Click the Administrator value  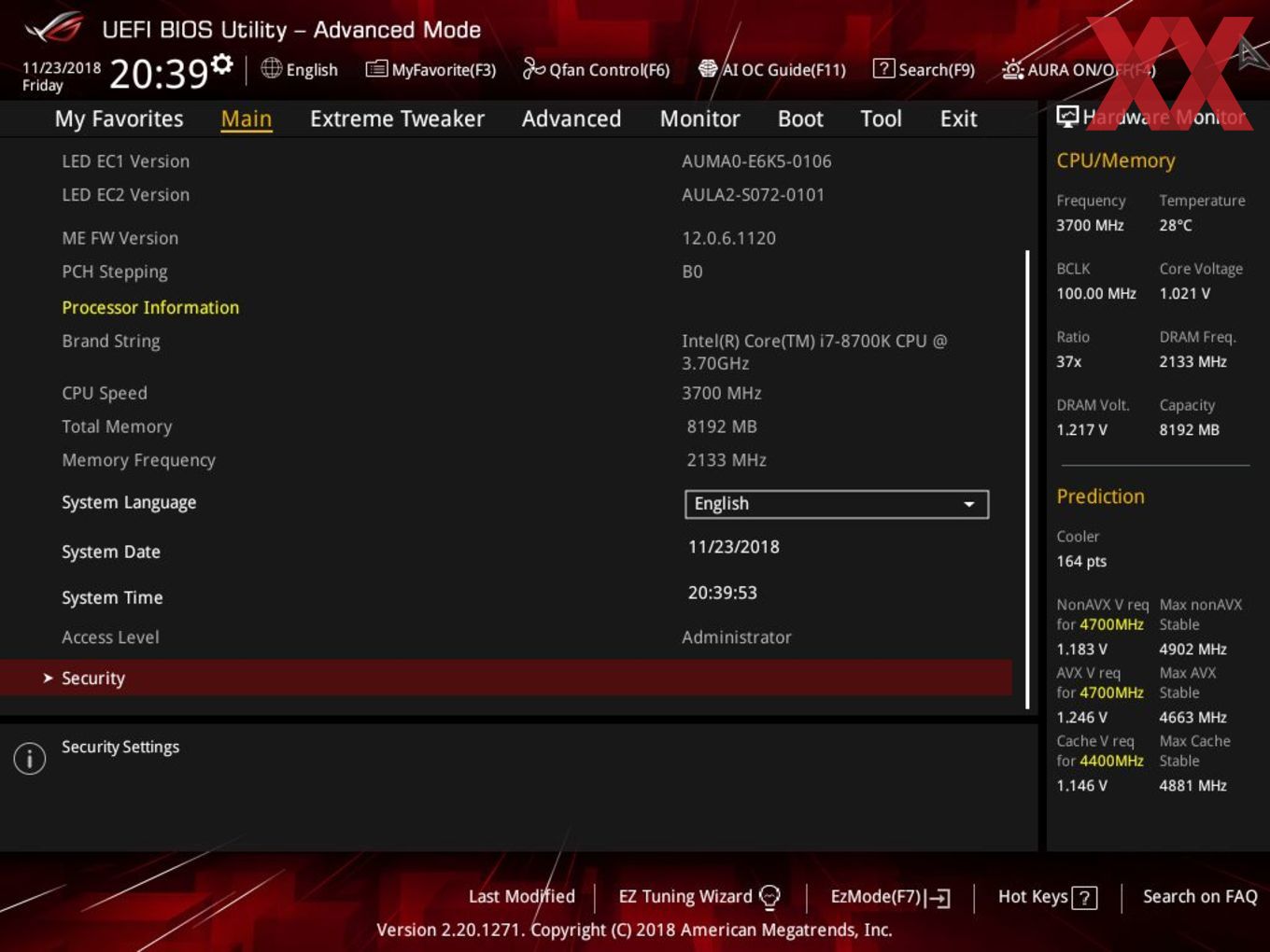(737, 637)
